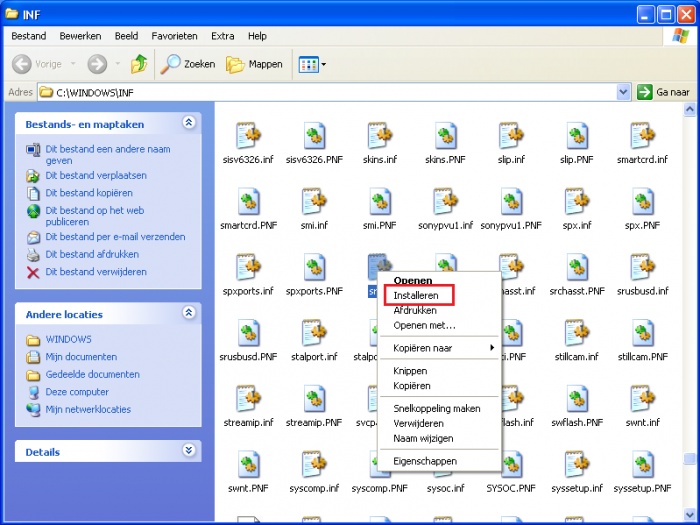Click Dit bestand afdrukken
The image size is (700, 525).
(92, 254)
